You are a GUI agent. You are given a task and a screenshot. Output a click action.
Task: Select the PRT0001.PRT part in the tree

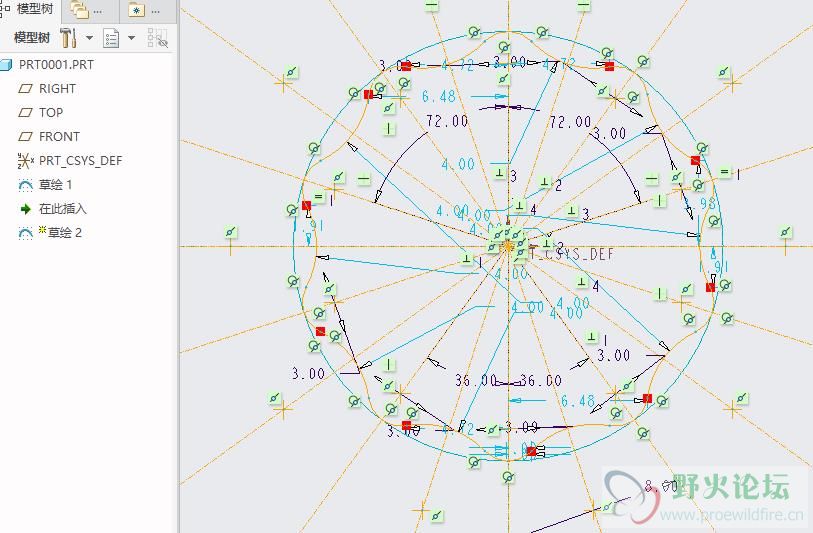(56, 65)
